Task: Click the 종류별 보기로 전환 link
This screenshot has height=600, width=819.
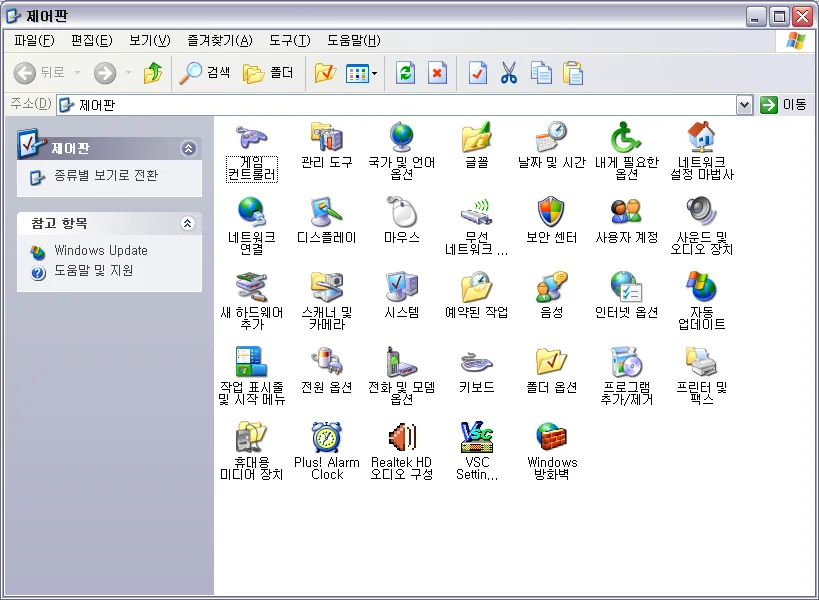Action: pos(106,175)
